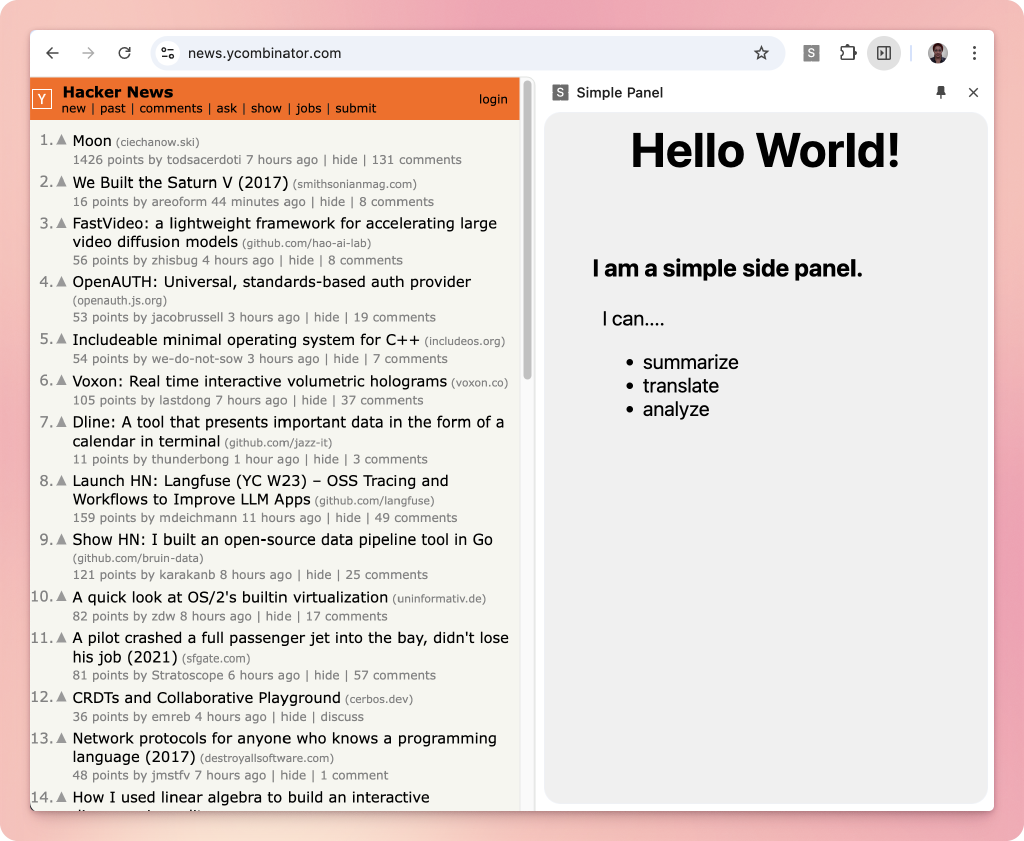Click the browser back arrow

[x=53, y=53]
